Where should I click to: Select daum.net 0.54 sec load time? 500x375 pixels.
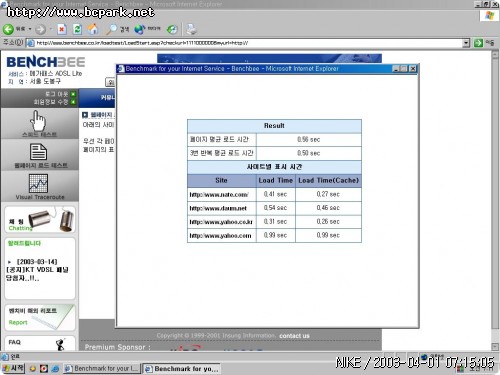(x=276, y=208)
